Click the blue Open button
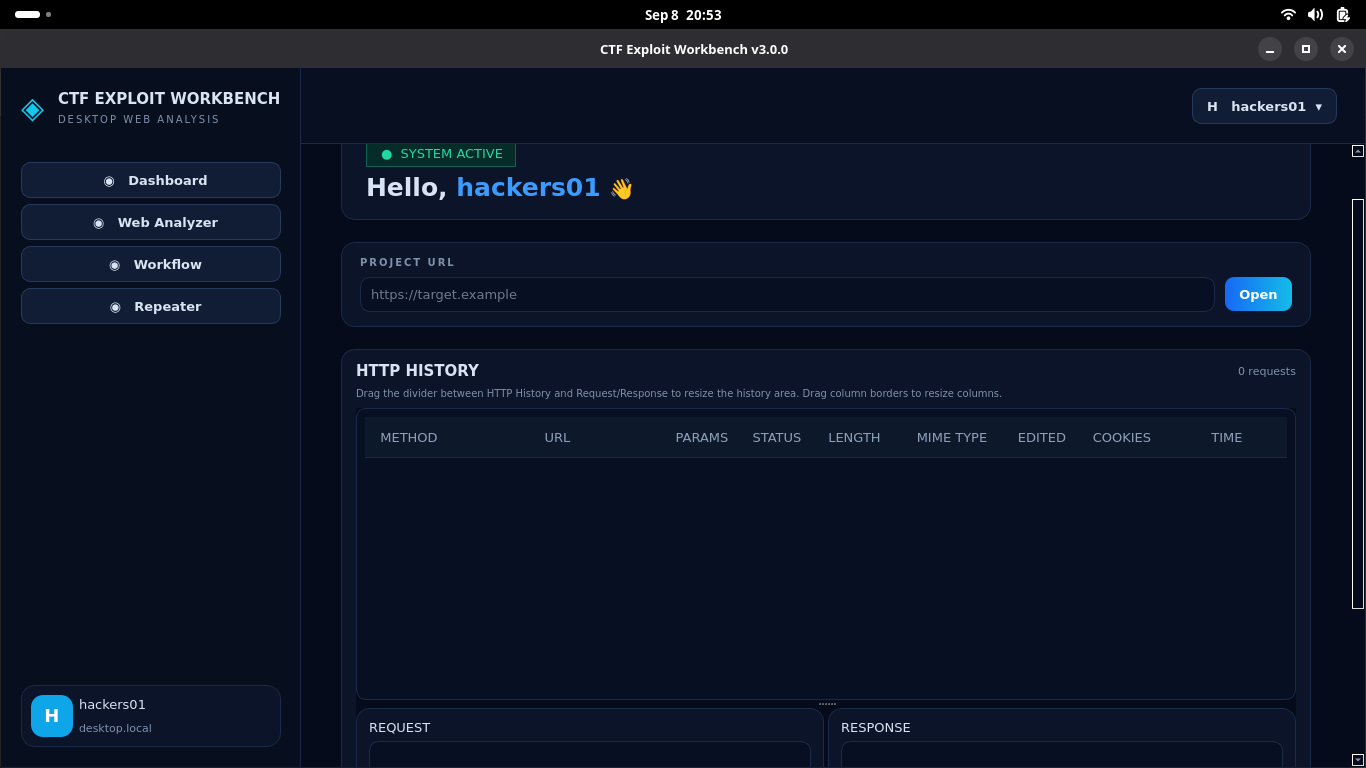The image size is (1366, 768). (1258, 294)
